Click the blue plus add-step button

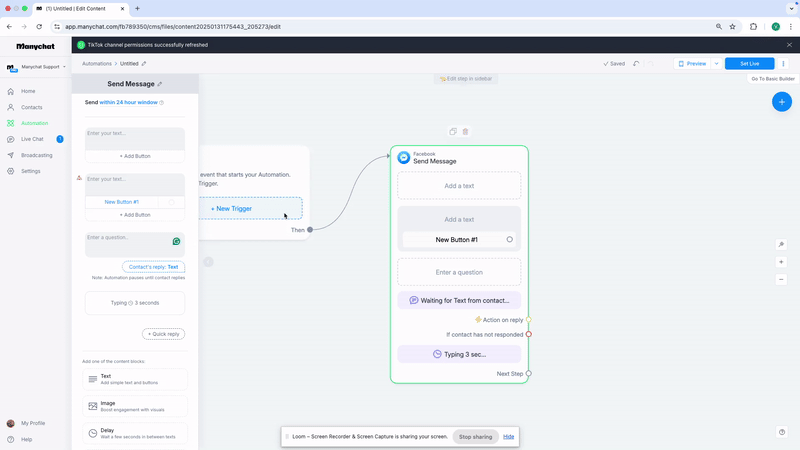[782, 101]
